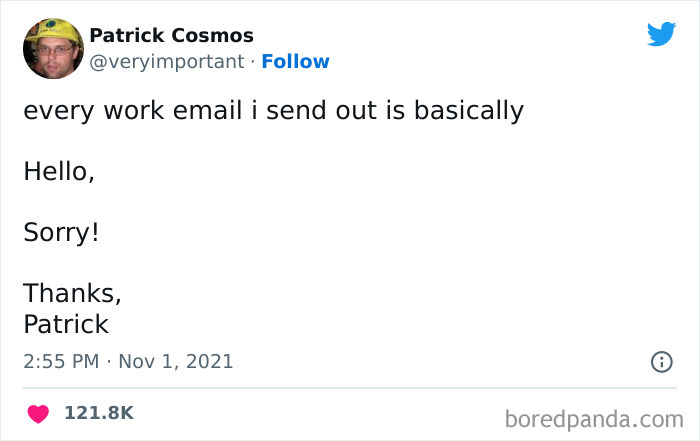Click the divider line above the likes
This screenshot has width=700, height=441.
pyautogui.click(x=349, y=388)
